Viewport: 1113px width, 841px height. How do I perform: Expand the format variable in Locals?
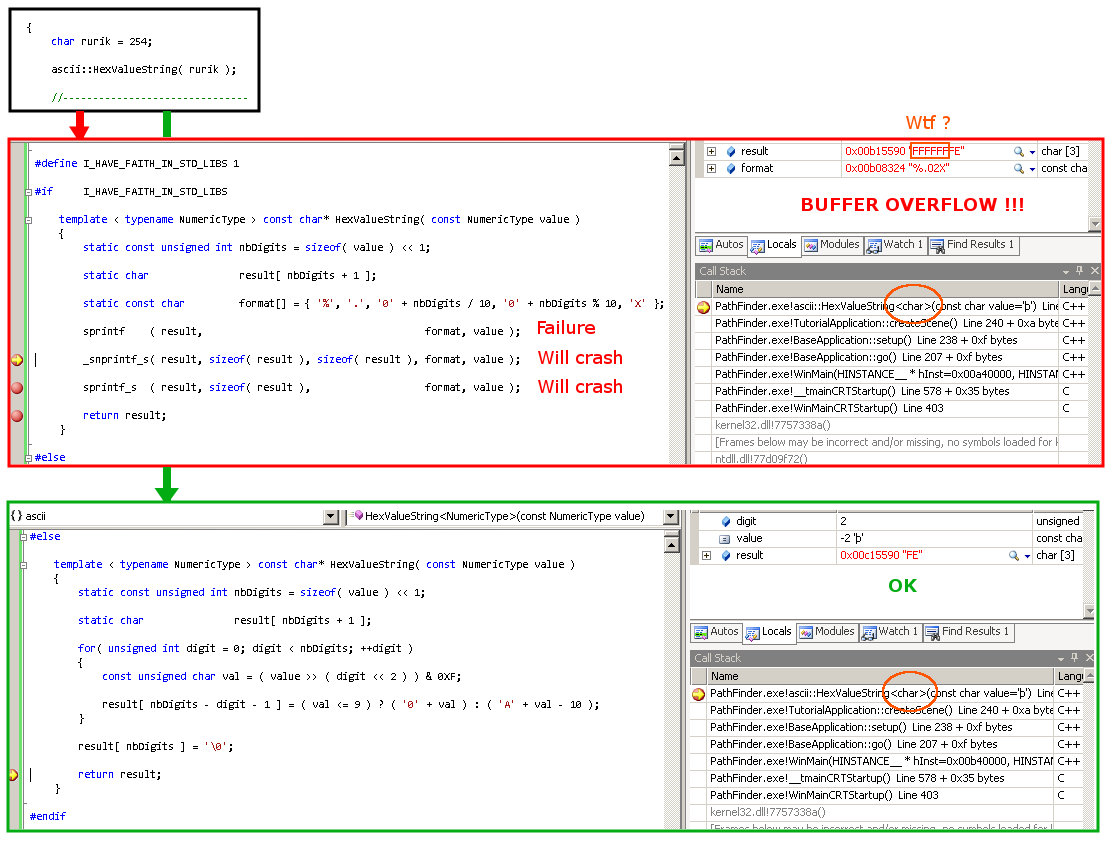pyautogui.click(x=711, y=169)
